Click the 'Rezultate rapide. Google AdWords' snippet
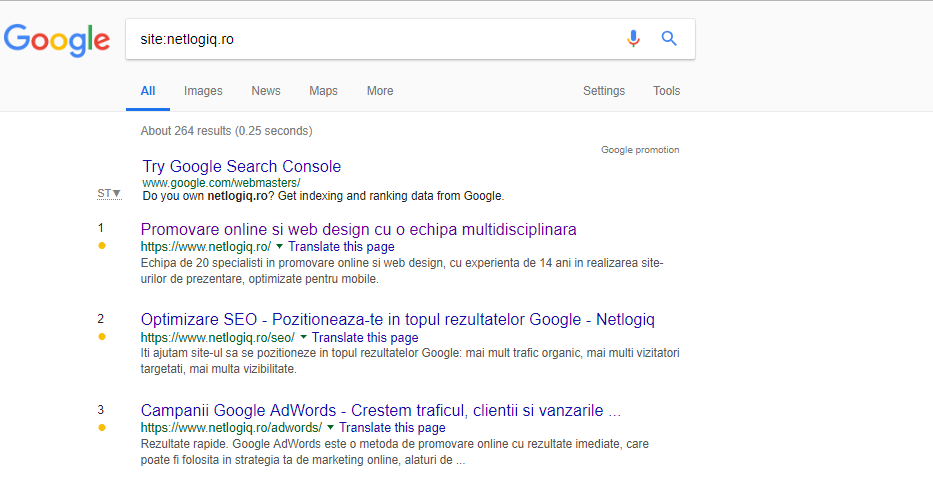 point(395,452)
